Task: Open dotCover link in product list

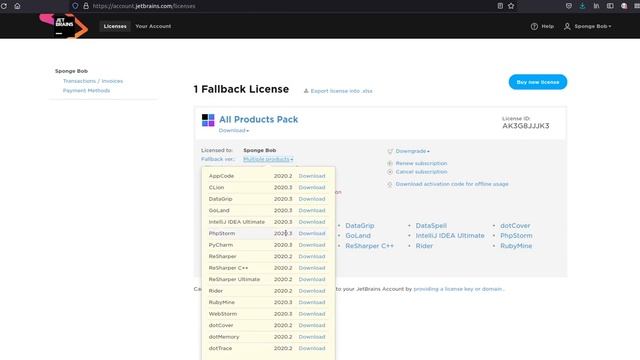Action: click(515, 226)
